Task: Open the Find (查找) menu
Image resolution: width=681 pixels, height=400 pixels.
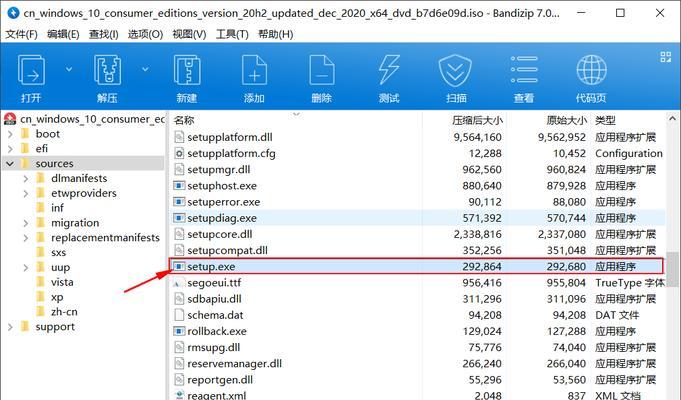Action: pos(103,34)
